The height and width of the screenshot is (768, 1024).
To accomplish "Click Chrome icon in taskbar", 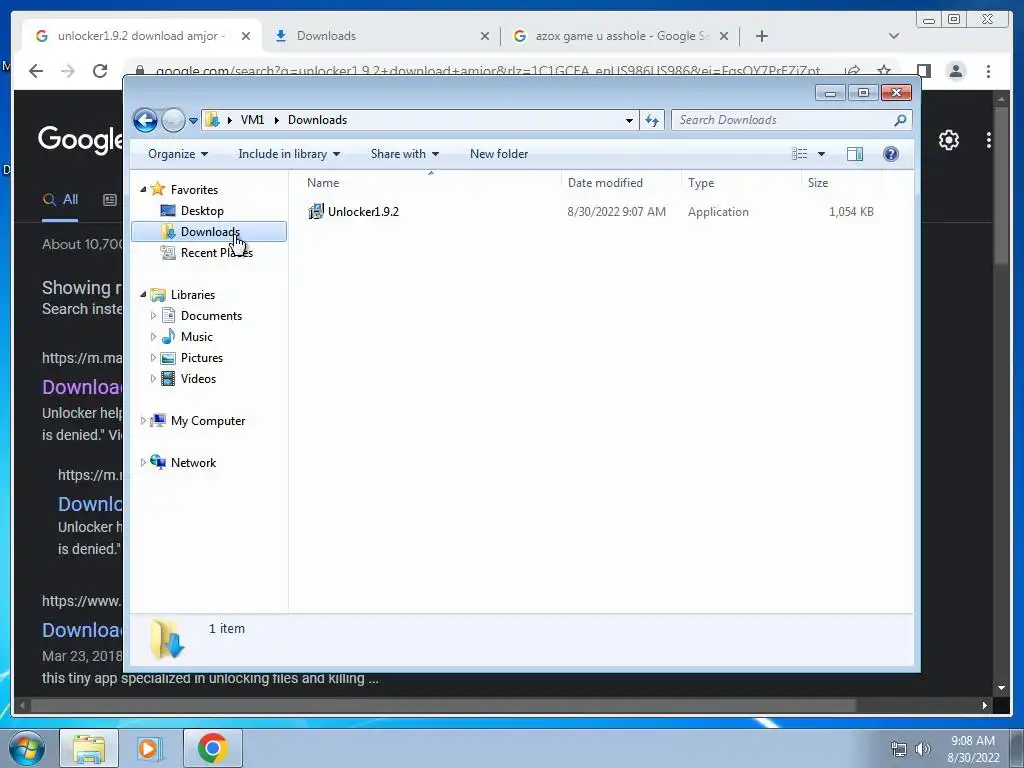I will [x=212, y=748].
